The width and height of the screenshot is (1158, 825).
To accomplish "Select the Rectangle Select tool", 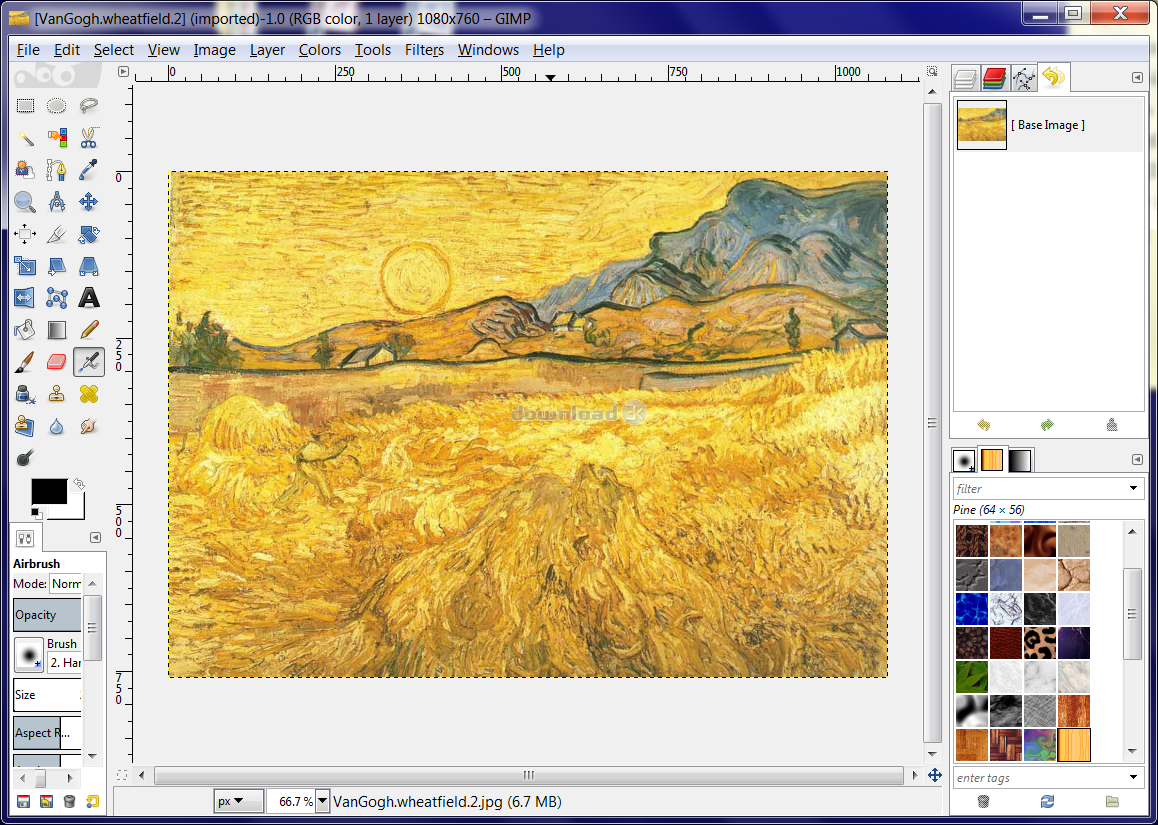I will (x=25, y=105).
